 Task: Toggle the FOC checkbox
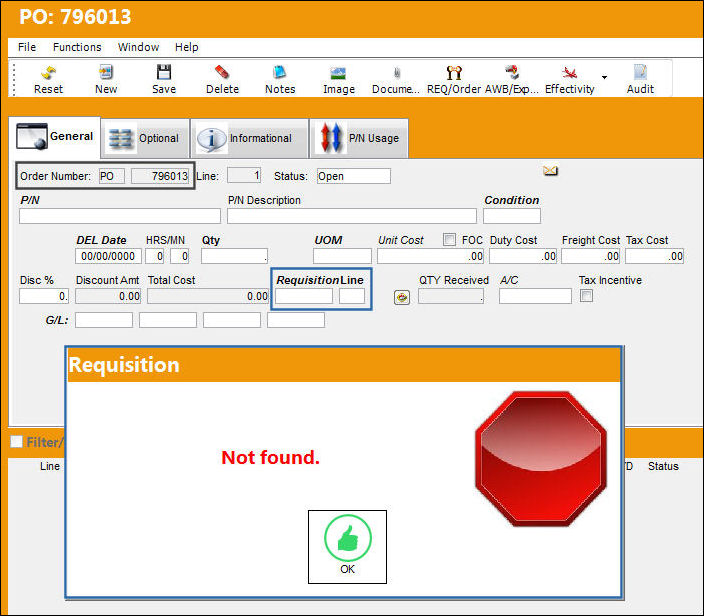[449, 239]
